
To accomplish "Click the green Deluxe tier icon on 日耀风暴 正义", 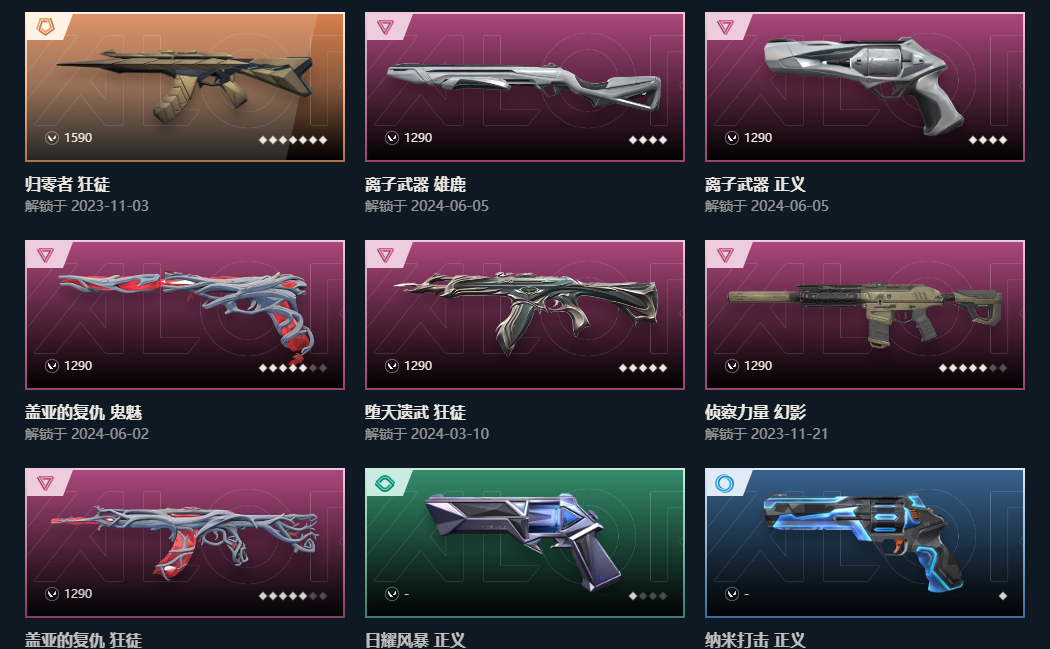I will 385,483.
